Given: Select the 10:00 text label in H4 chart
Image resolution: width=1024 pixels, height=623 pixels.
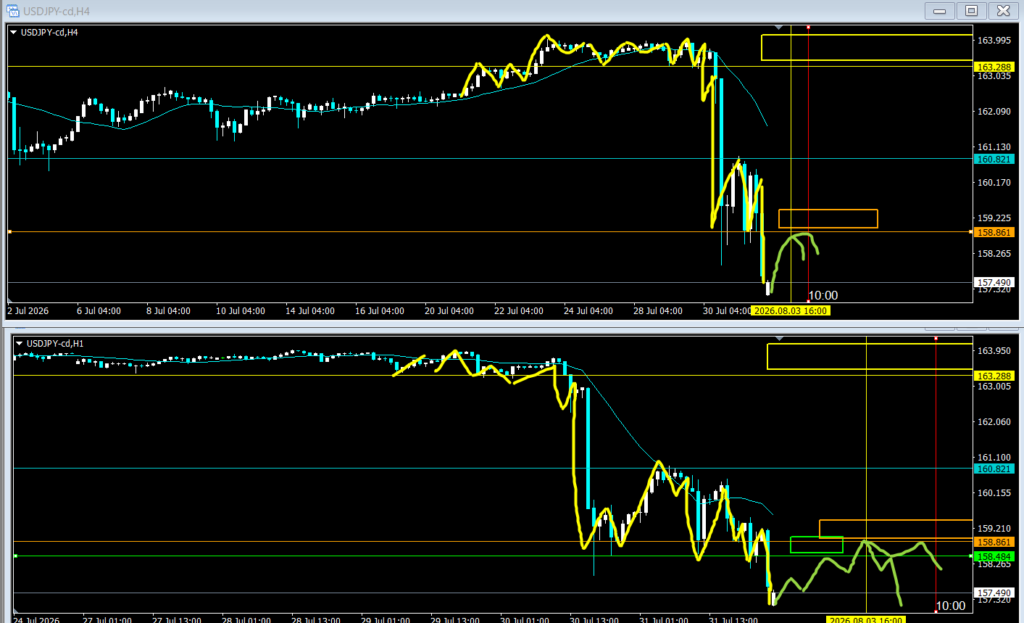Looking at the screenshot, I should 823,296.
